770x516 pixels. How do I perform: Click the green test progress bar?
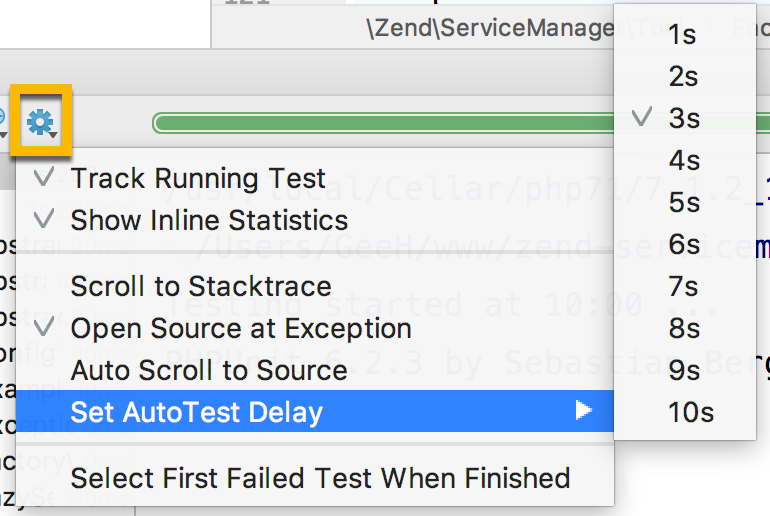click(x=383, y=123)
